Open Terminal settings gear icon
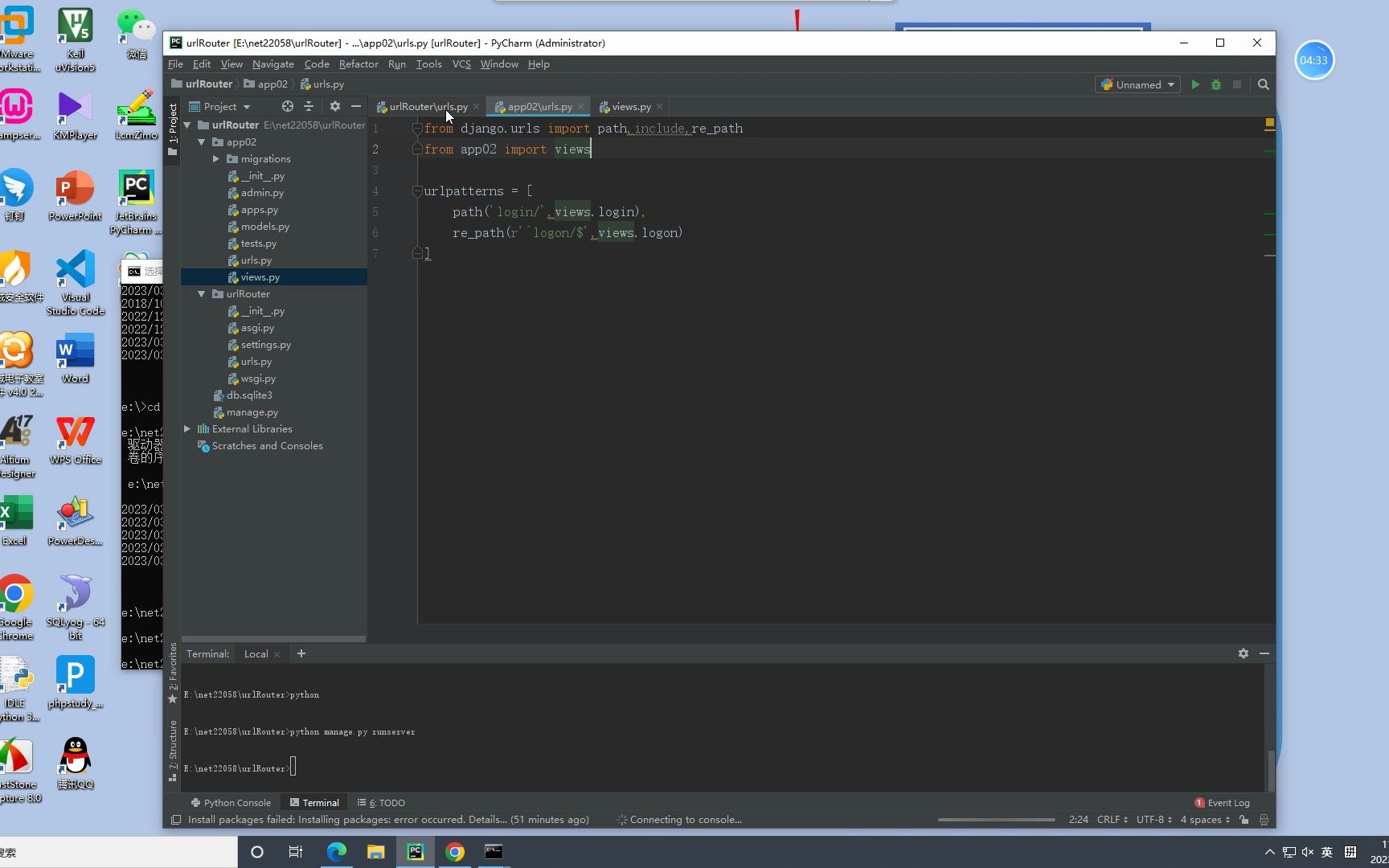 tap(1244, 653)
